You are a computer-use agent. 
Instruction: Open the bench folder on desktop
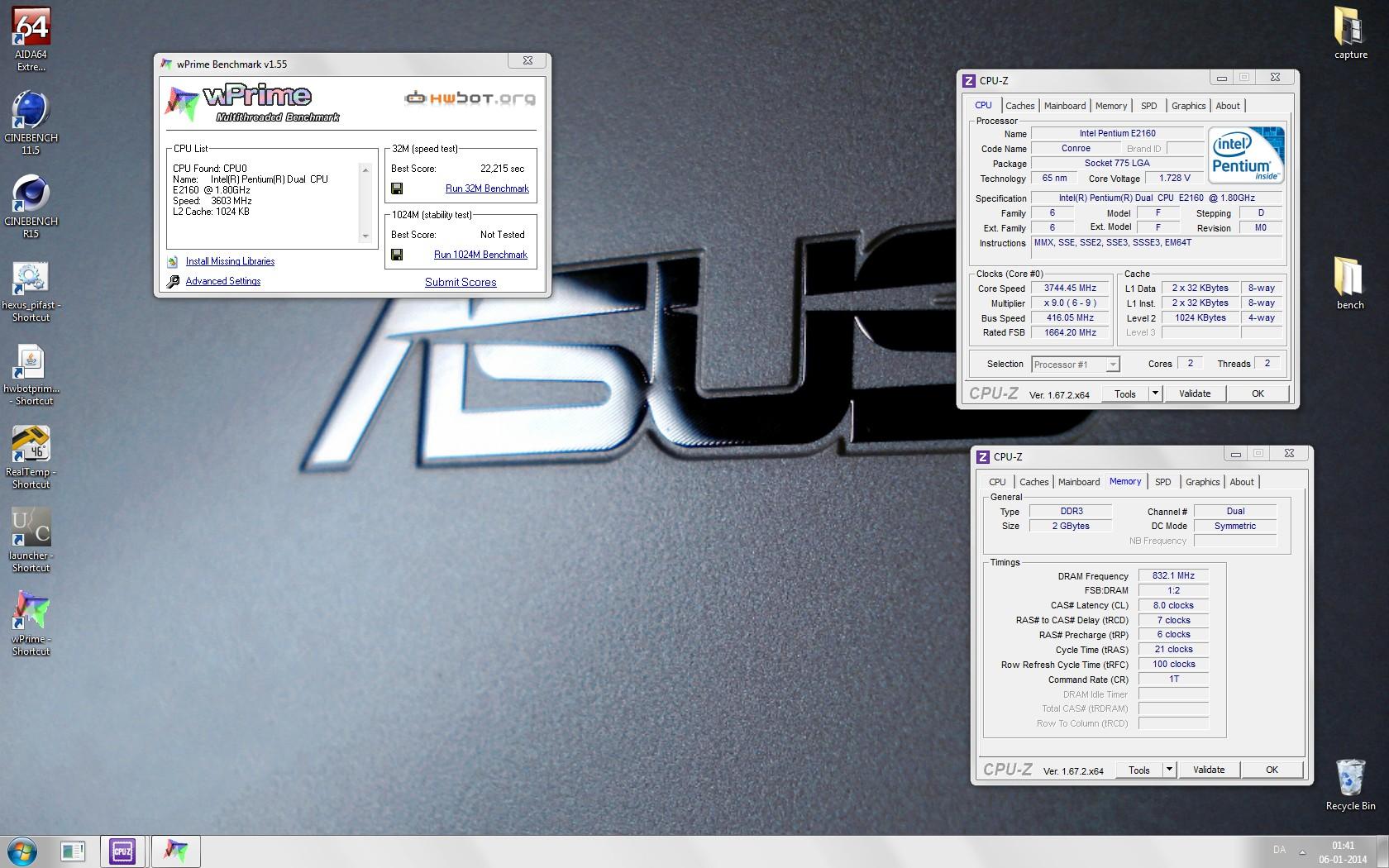pos(1350,283)
